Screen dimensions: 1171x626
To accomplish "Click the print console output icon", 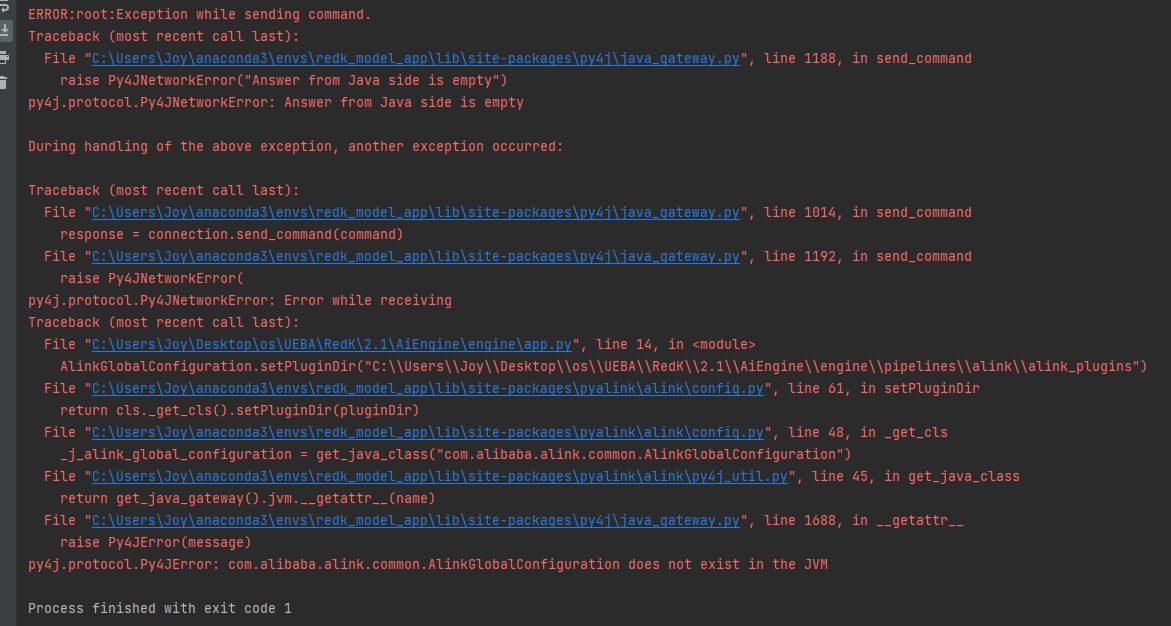I will point(4,58).
